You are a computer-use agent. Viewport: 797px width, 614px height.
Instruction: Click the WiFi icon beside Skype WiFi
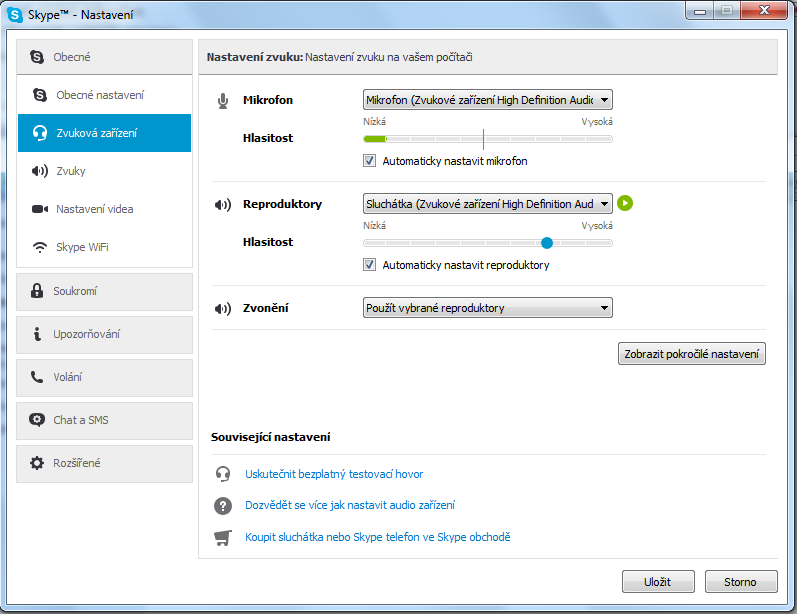[40, 247]
